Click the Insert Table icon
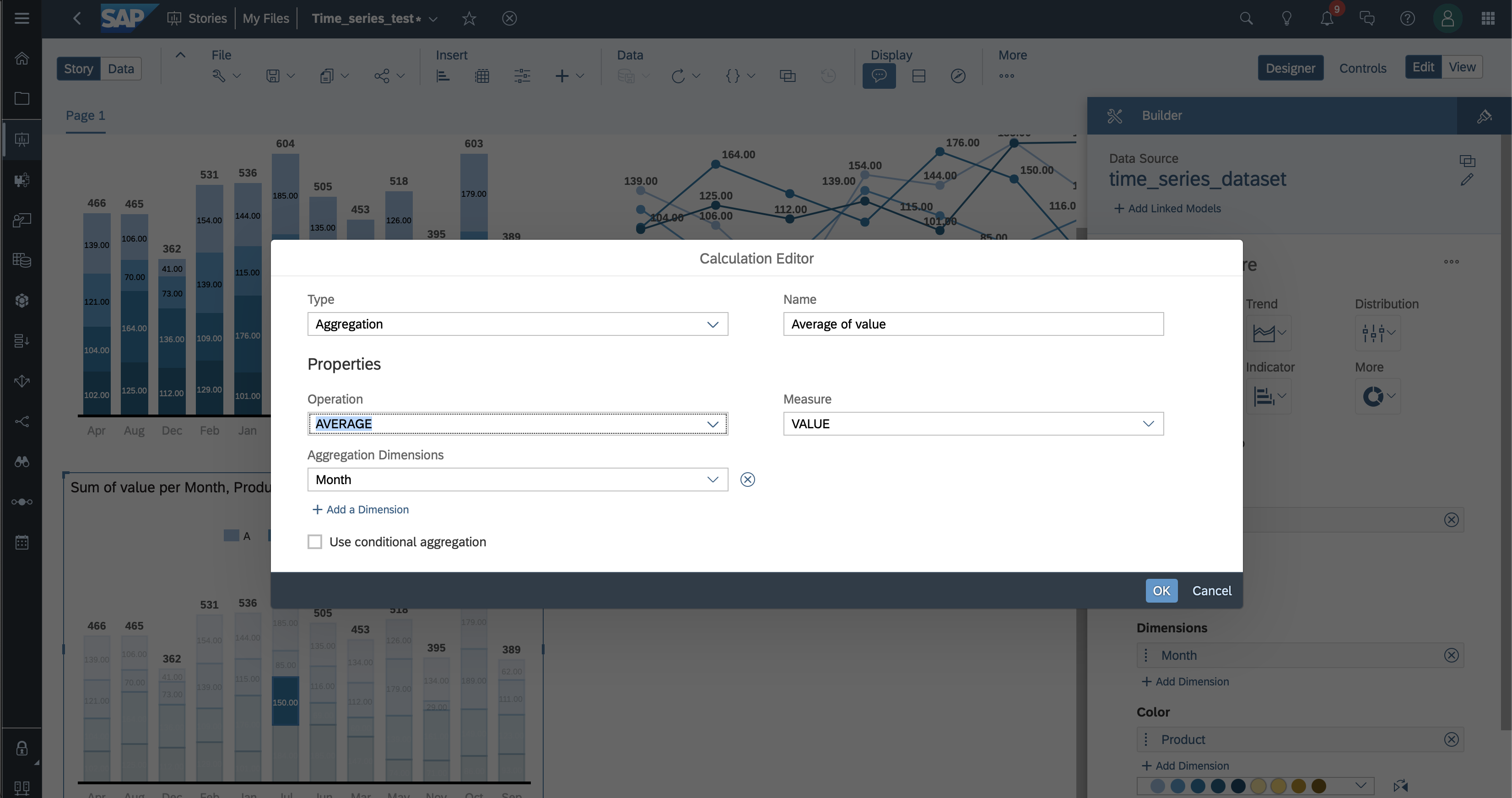Screen dimensions: 1512x798 [482, 75]
